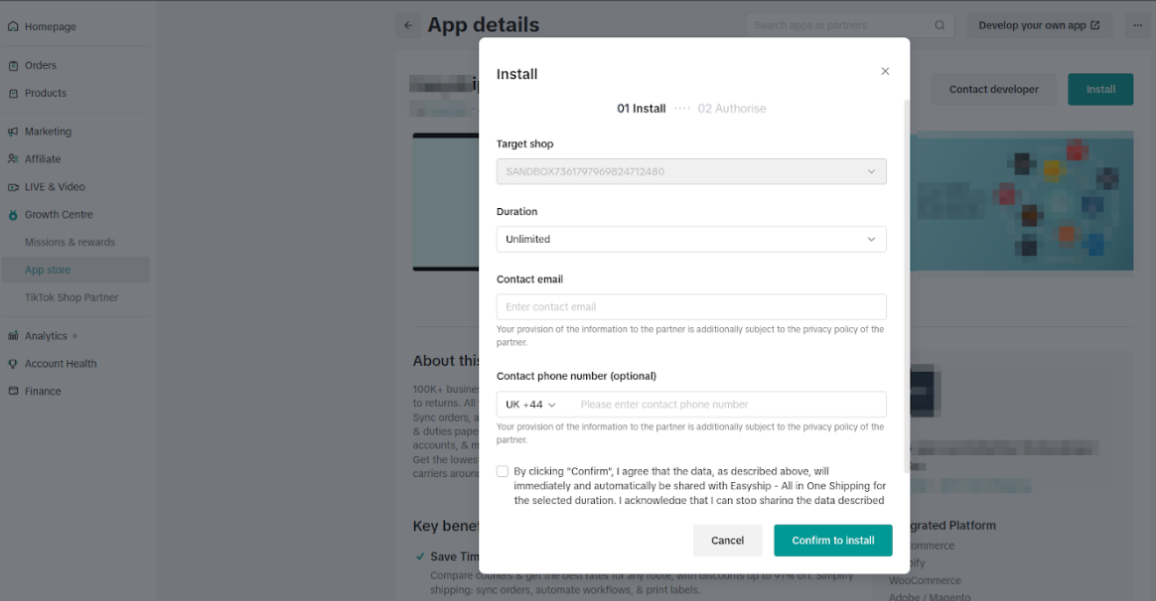The width and height of the screenshot is (1156, 601).
Task: Click the Marketing megaphone icon
Action: click(14, 131)
